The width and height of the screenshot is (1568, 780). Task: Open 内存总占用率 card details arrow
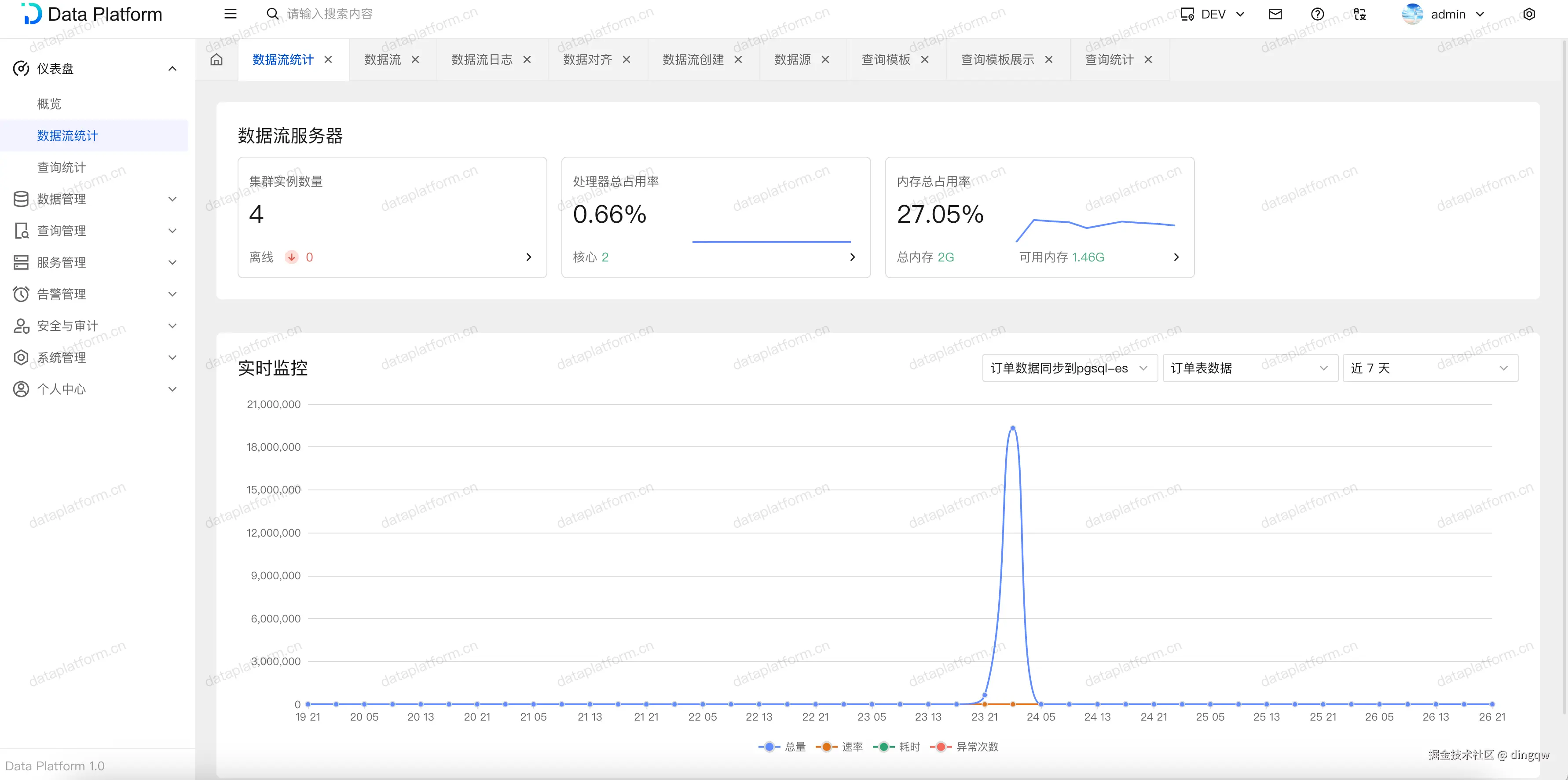click(1176, 257)
